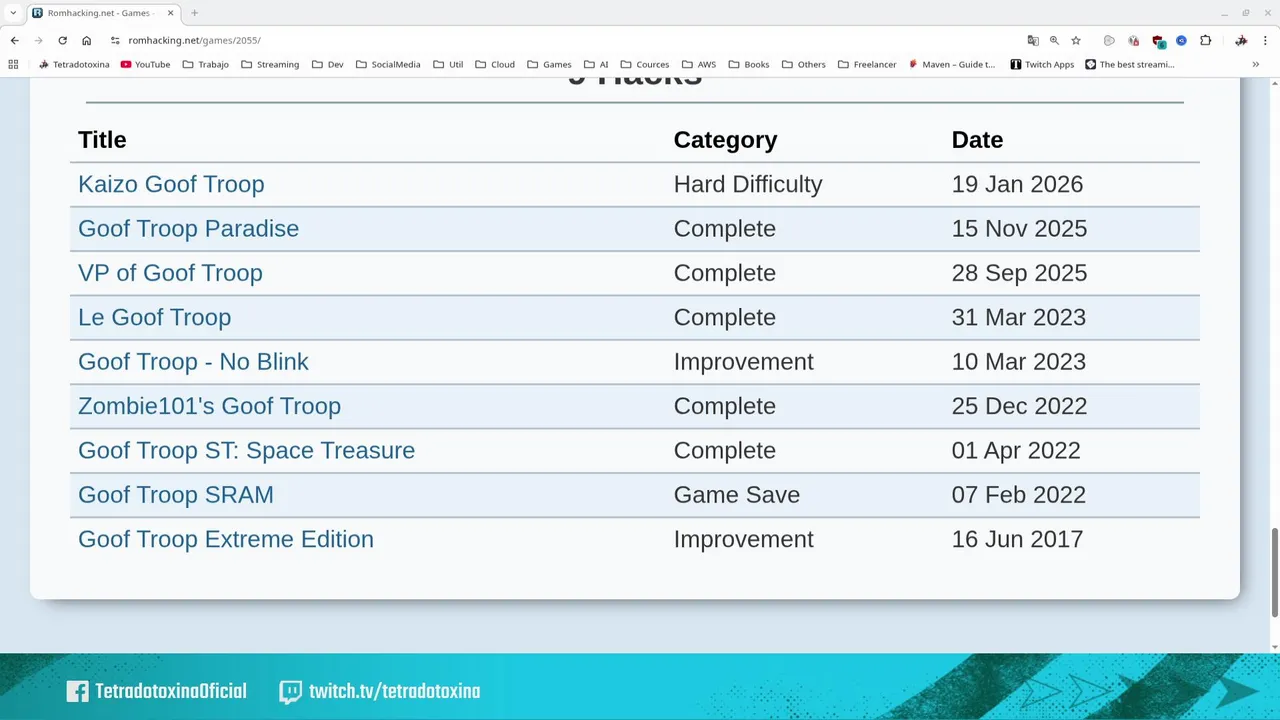The height and width of the screenshot is (720, 1280).
Task: Click the gray play-button extension icon
Action: (x=1109, y=40)
